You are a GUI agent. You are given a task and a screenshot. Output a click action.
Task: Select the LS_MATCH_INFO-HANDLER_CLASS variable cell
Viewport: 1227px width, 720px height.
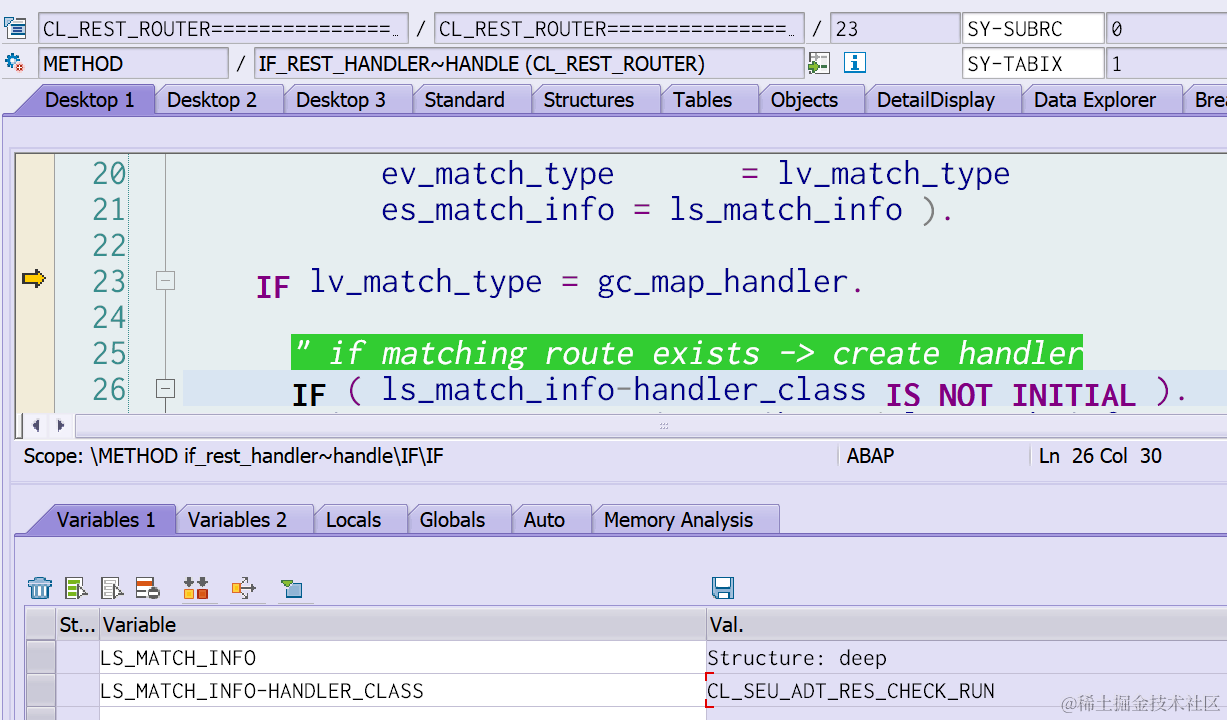[402, 691]
